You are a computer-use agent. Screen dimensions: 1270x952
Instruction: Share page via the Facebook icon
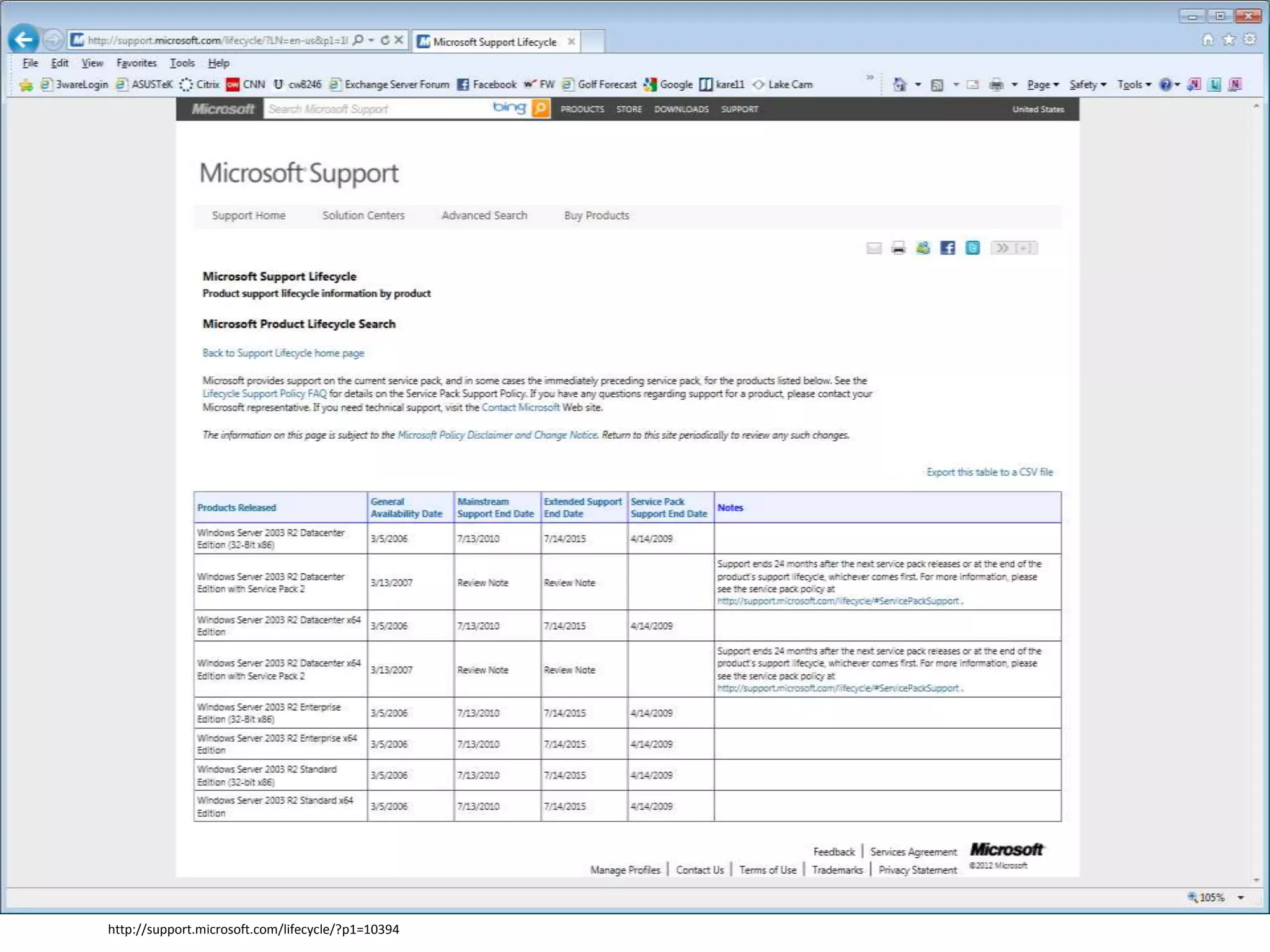[948, 249]
